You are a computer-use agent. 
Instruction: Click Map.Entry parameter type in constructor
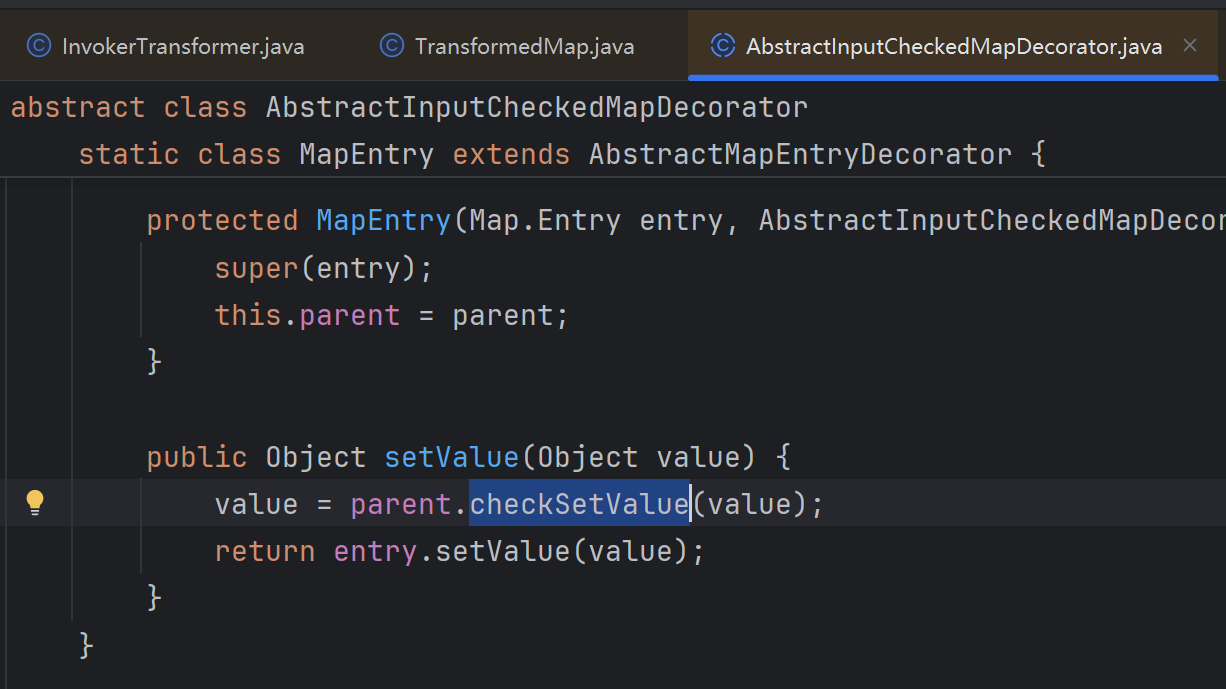tap(544, 220)
